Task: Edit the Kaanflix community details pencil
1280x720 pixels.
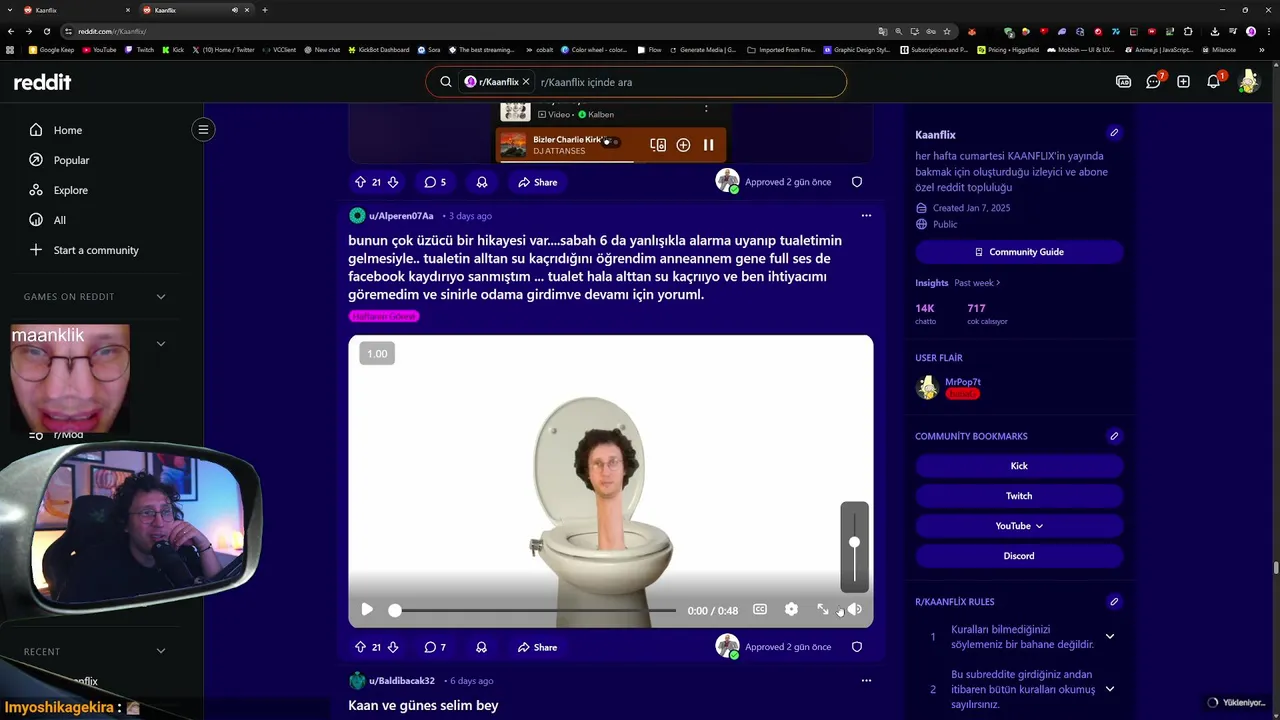Action: point(1114,133)
